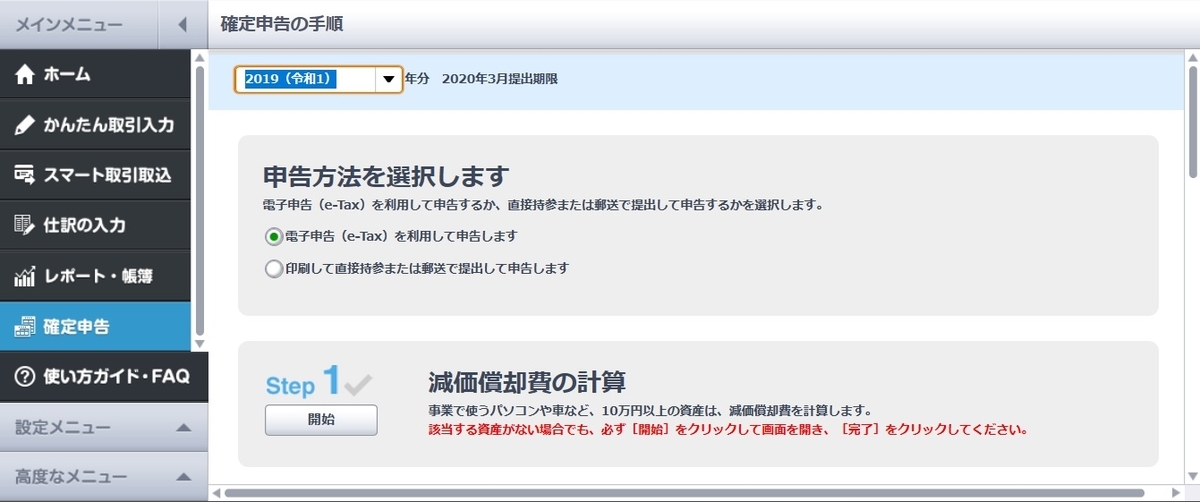1200x502 pixels.
Task: Click the pencil icon for かんたん取引入力
Action: (x=25, y=125)
